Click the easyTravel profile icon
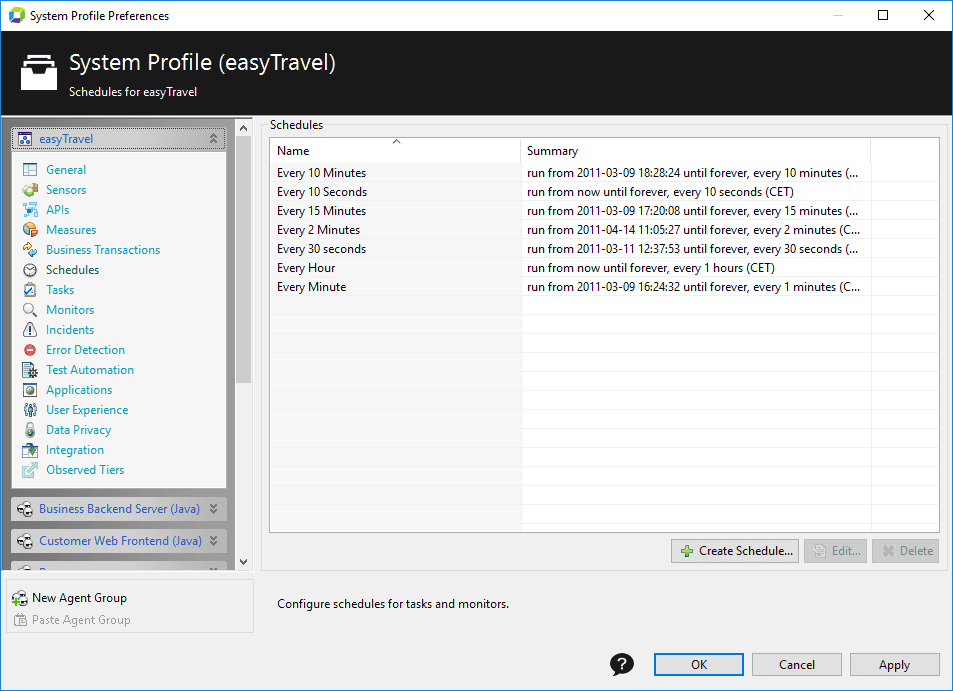953x691 pixels. tap(24, 139)
